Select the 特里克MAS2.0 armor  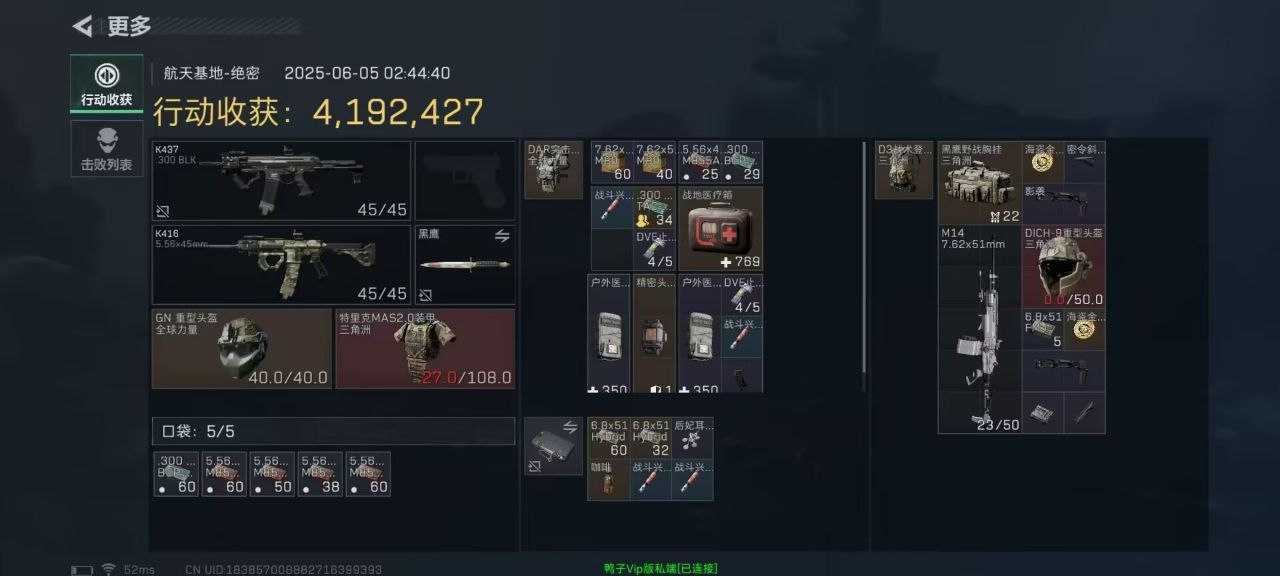[x=425, y=348]
